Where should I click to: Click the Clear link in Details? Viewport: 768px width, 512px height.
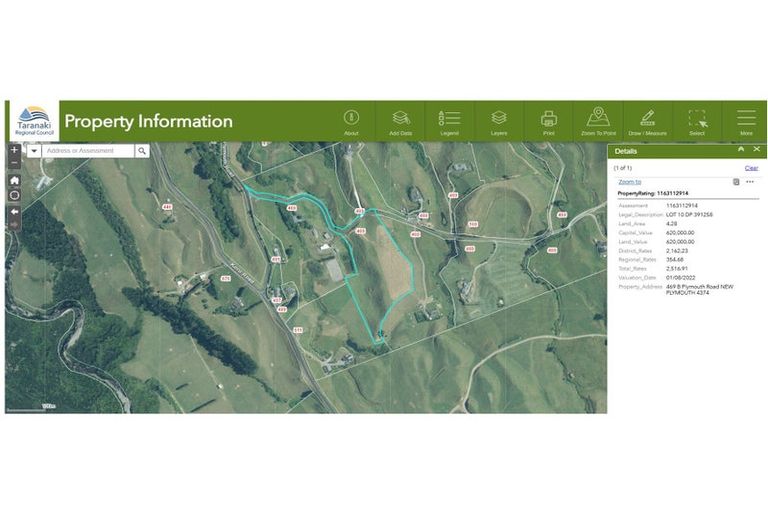click(751, 168)
